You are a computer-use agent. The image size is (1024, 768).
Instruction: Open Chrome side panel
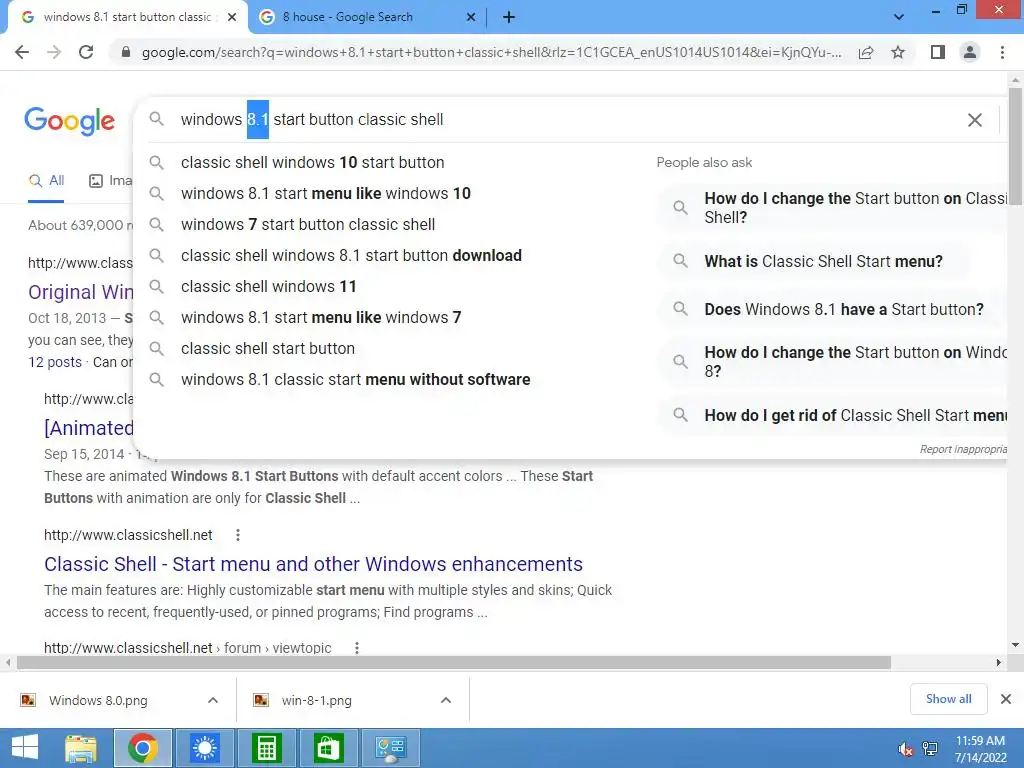pos(938,52)
